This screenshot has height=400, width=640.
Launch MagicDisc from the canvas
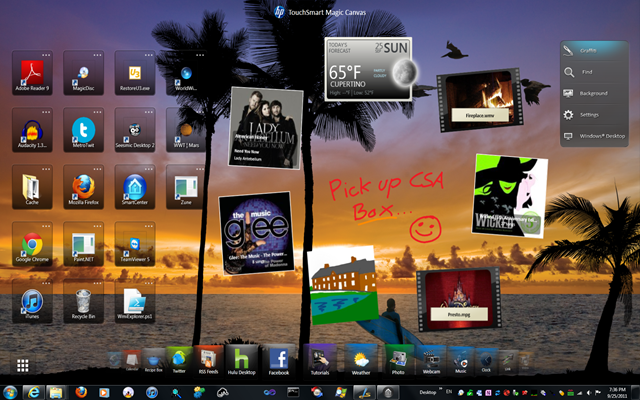pyautogui.click(x=84, y=73)
